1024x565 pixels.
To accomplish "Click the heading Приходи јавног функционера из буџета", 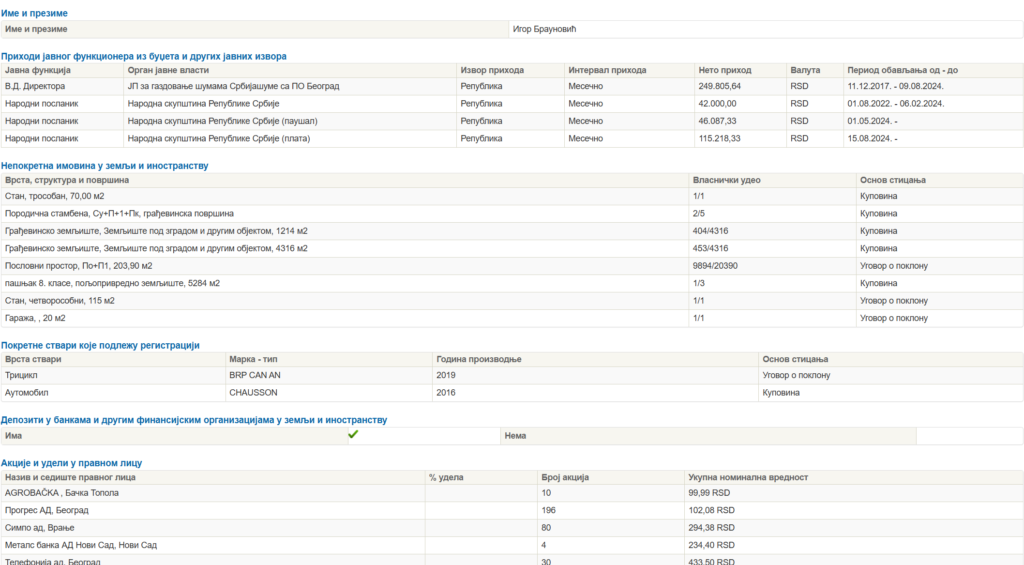I will (143, 56).
